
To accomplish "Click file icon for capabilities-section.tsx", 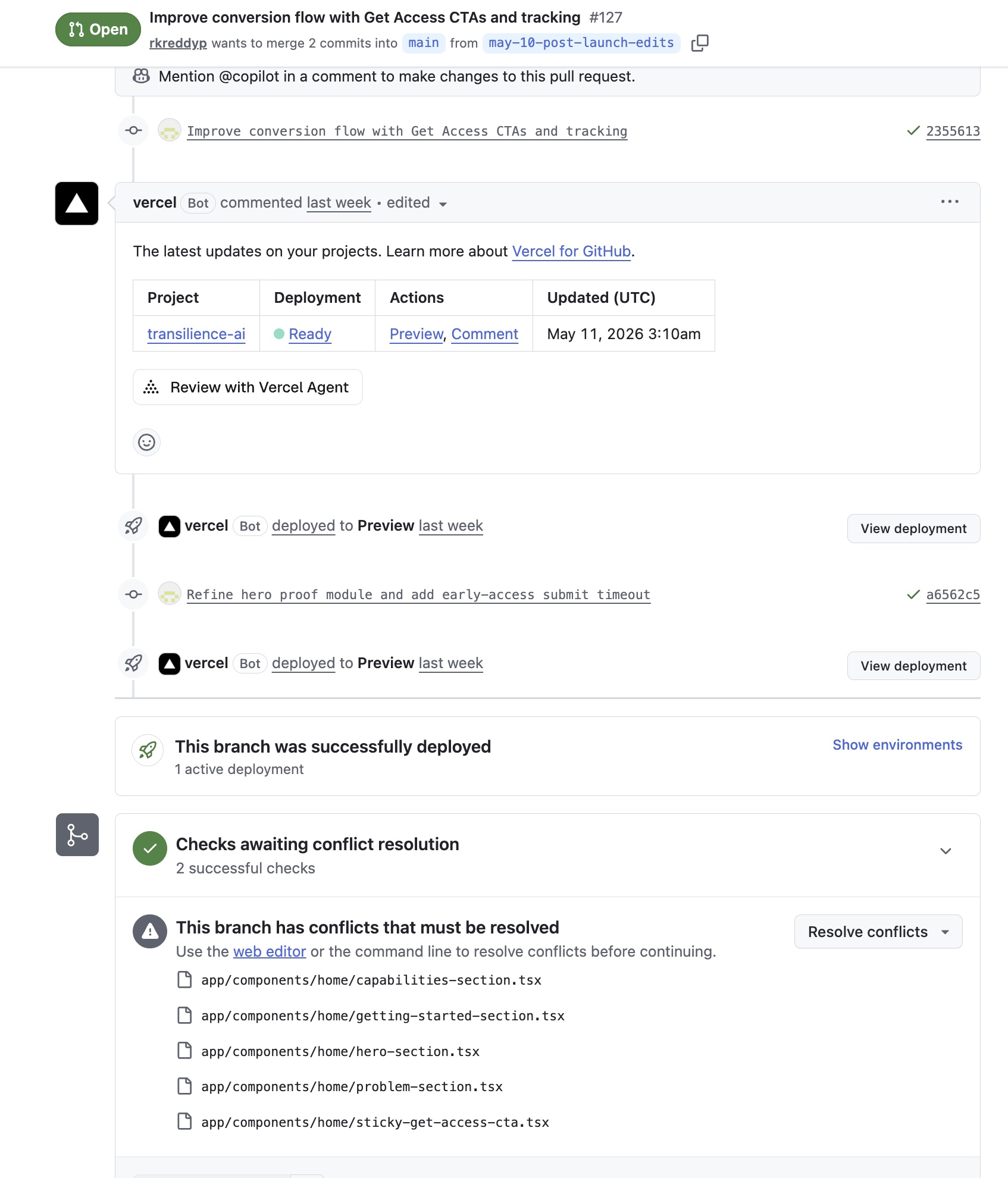I will point(185,979).
